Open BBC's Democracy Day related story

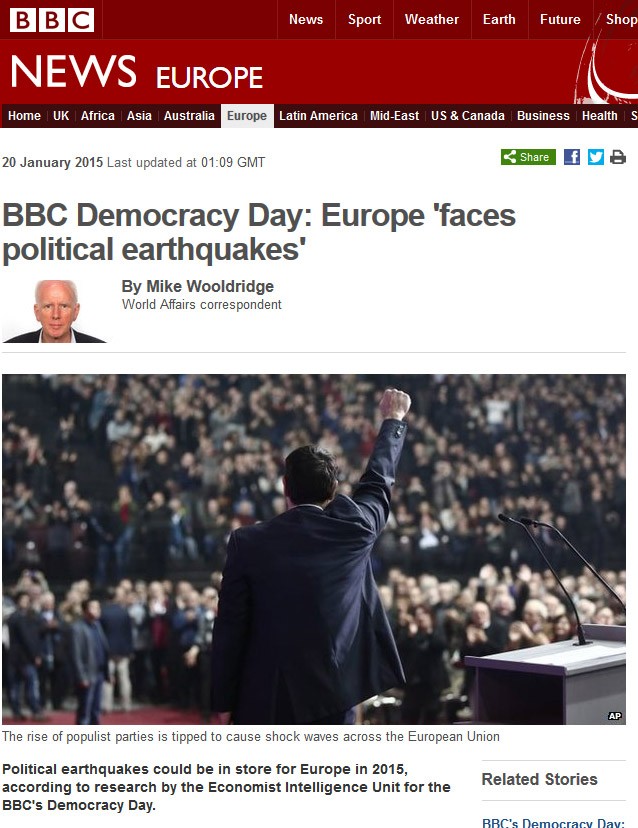point(553,823)
